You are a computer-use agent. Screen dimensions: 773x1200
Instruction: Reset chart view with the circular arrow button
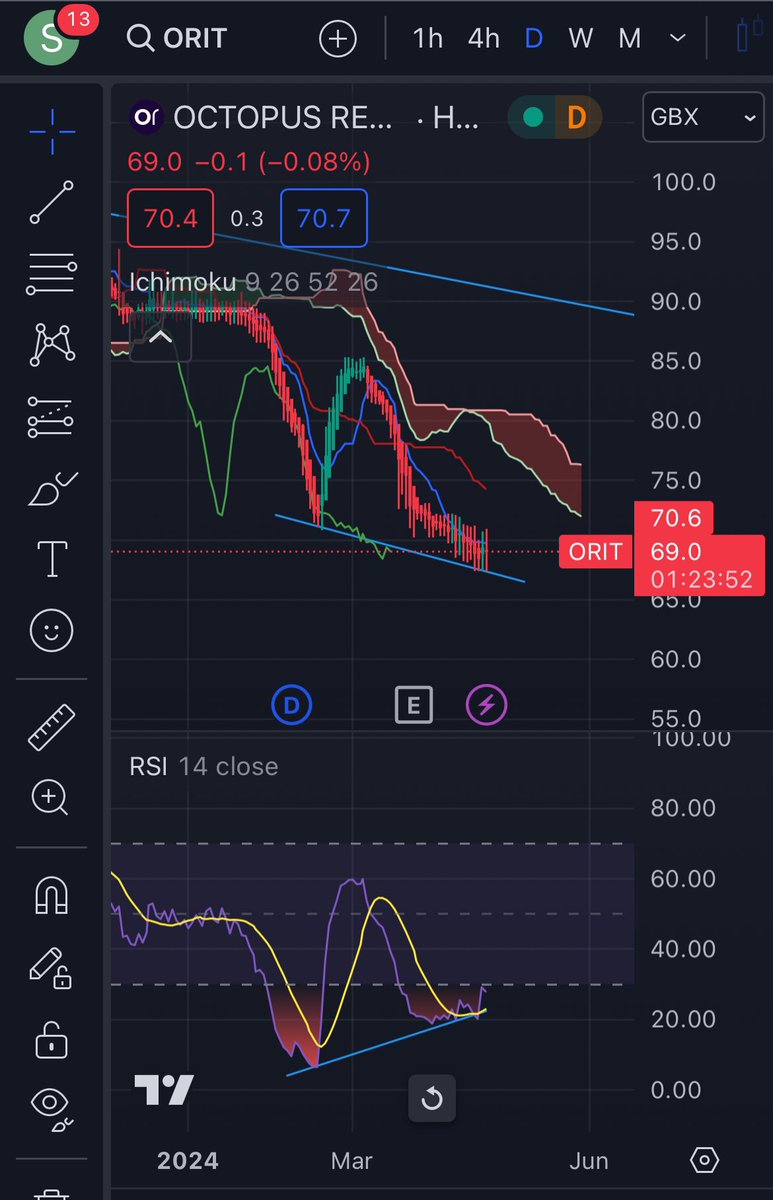tap(432, 1099)
